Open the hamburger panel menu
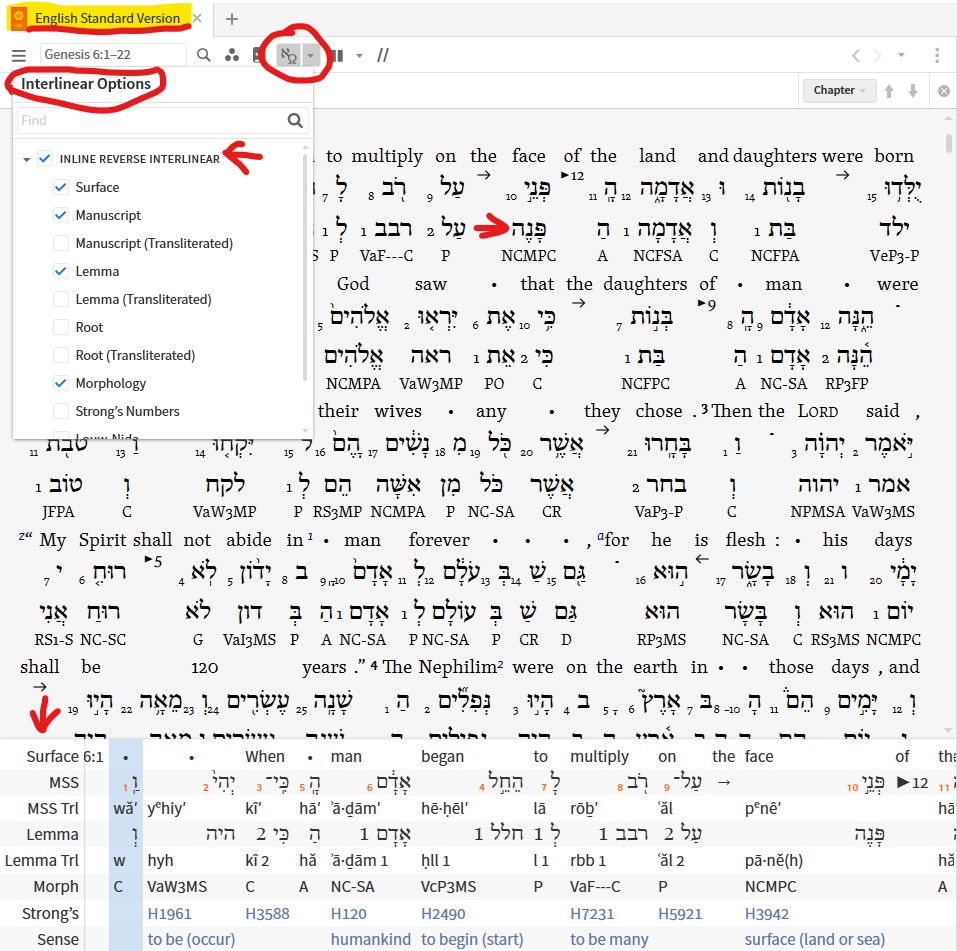This screenshot has height=951, width=957. click(x=19, y=56)
